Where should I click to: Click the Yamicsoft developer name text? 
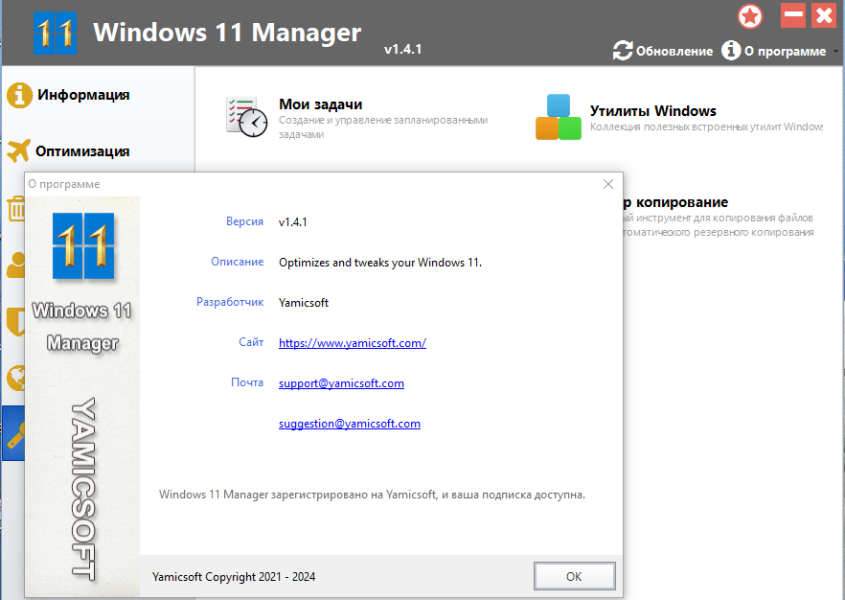click(303, 303)
